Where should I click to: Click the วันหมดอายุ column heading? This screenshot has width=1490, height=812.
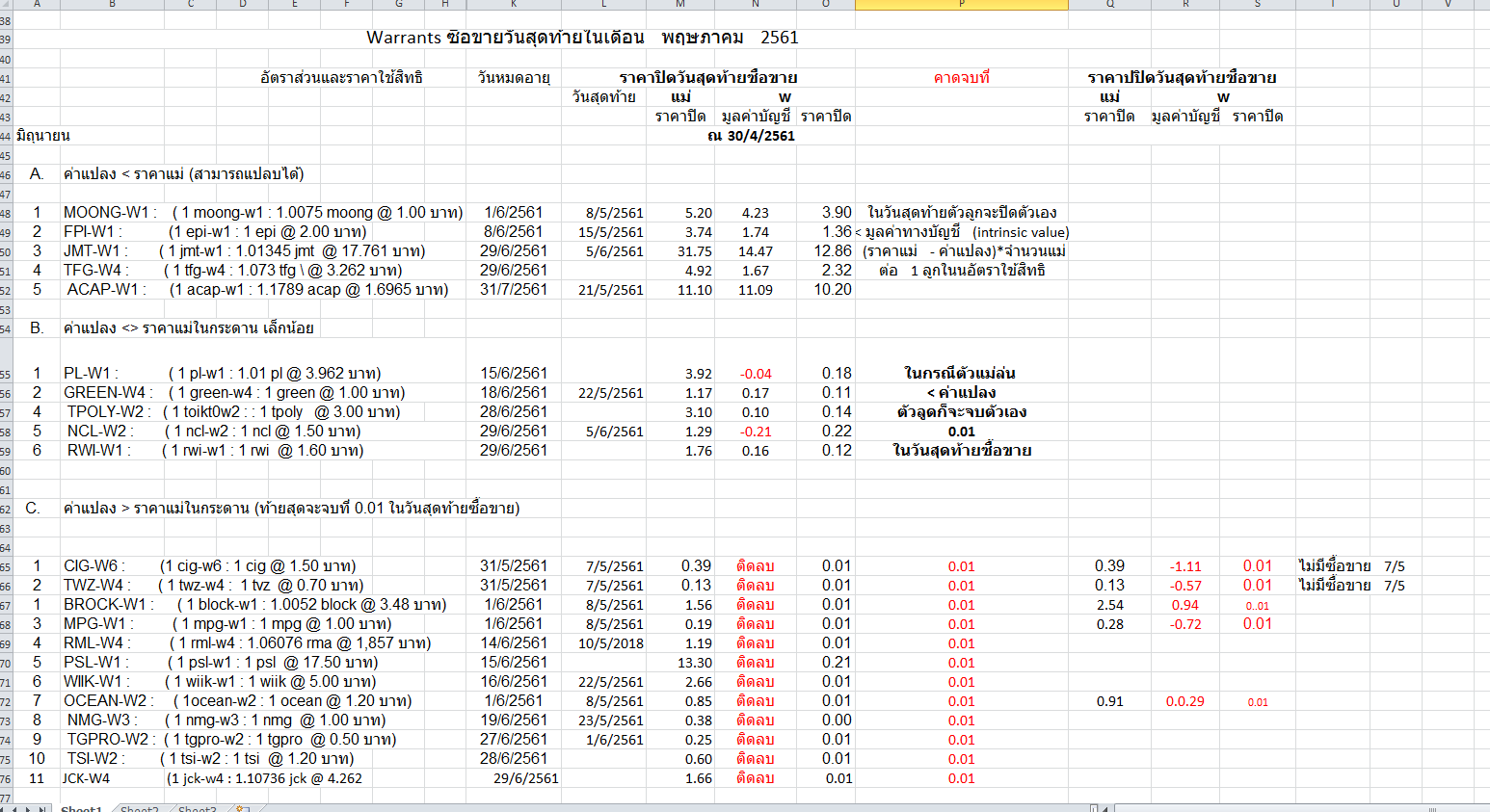[514, 77]
